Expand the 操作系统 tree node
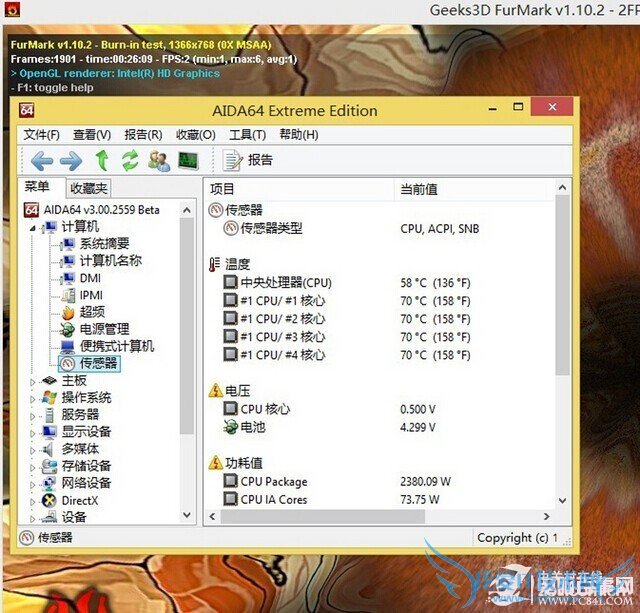 33,399
